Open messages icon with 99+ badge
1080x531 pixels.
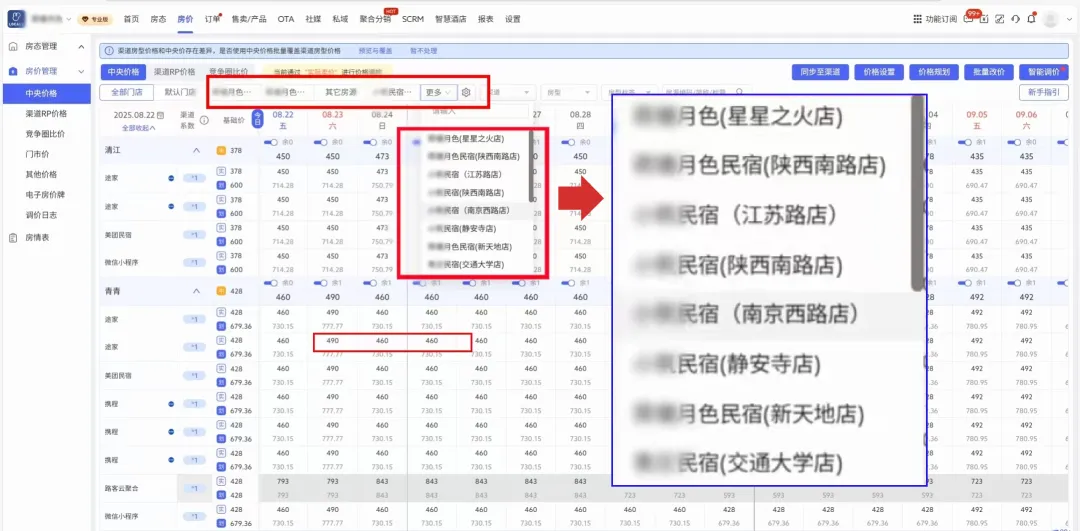click(x=968, y=19)
